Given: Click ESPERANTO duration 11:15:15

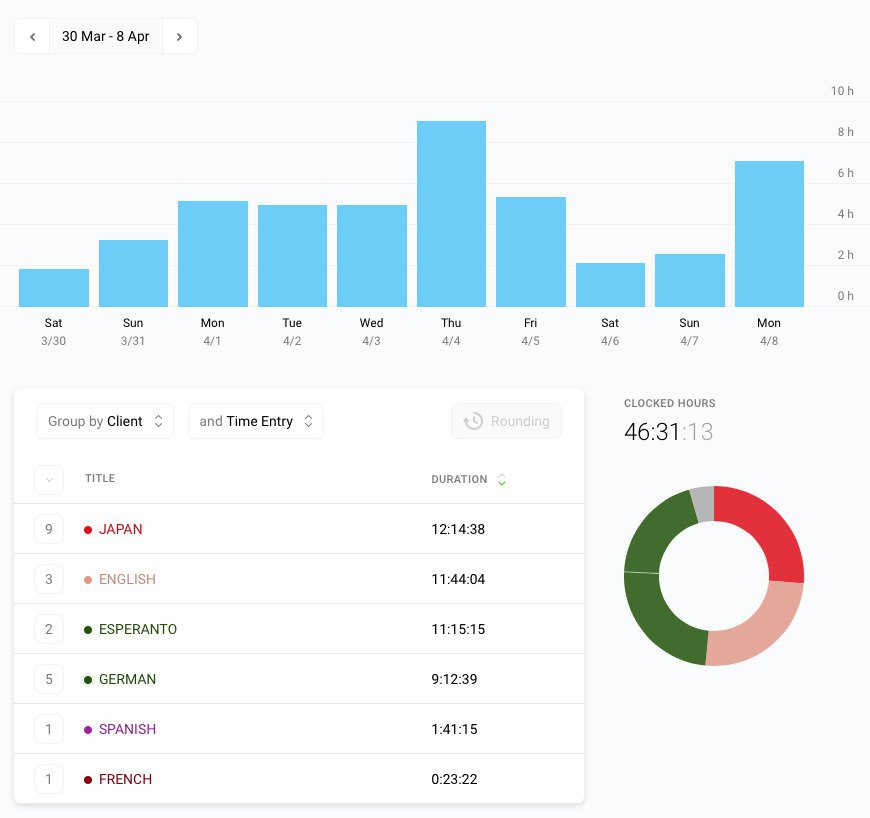Looking at the screenshot, I should pyautogui.click(x=458, y=629).
